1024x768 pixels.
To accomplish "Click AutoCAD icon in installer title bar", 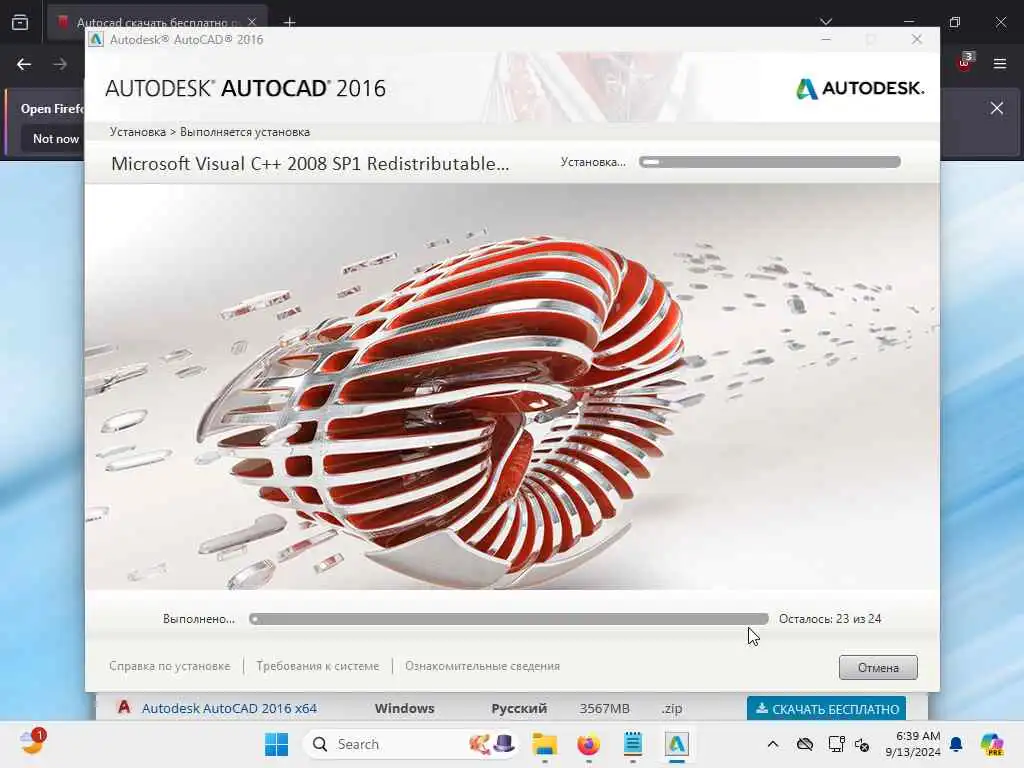I will [x=96, y=39].
